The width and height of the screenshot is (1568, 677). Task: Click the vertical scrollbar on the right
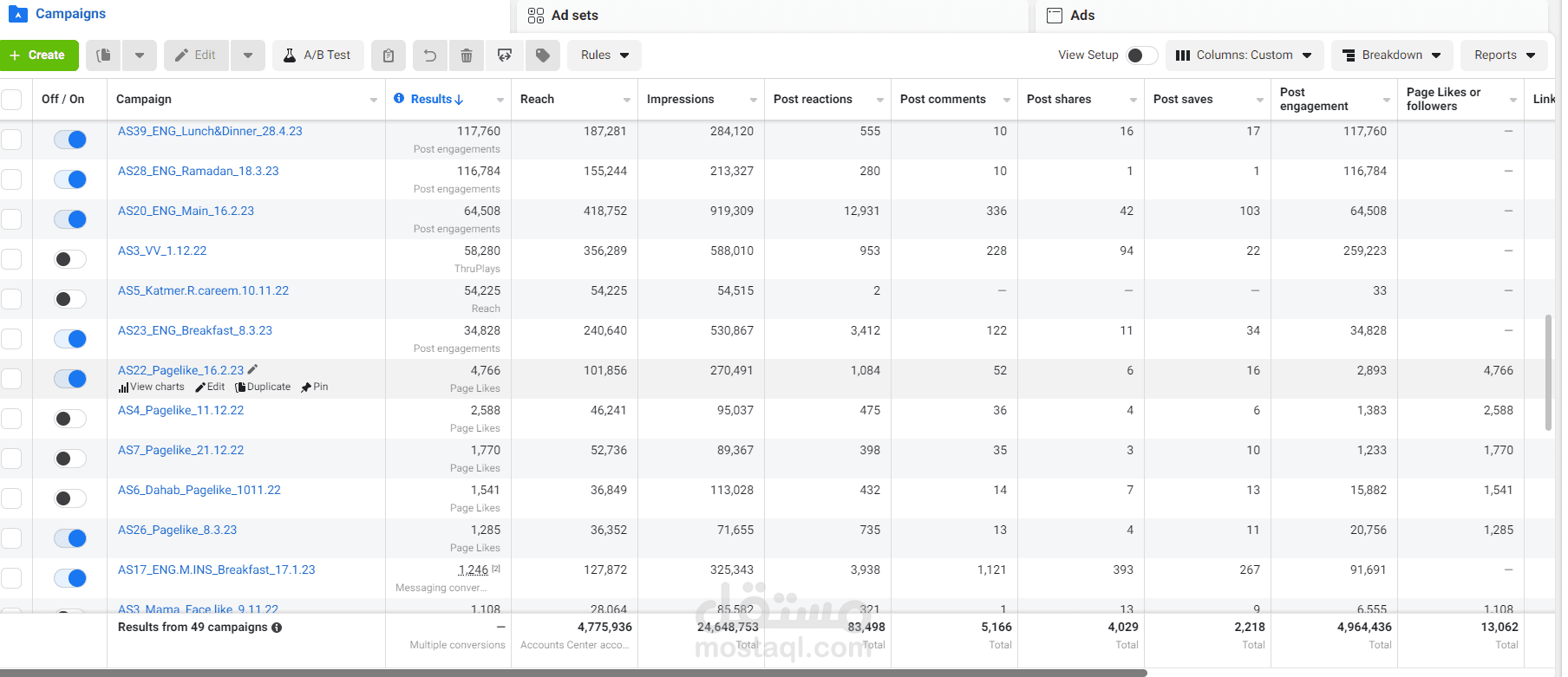click(1548, 373)
